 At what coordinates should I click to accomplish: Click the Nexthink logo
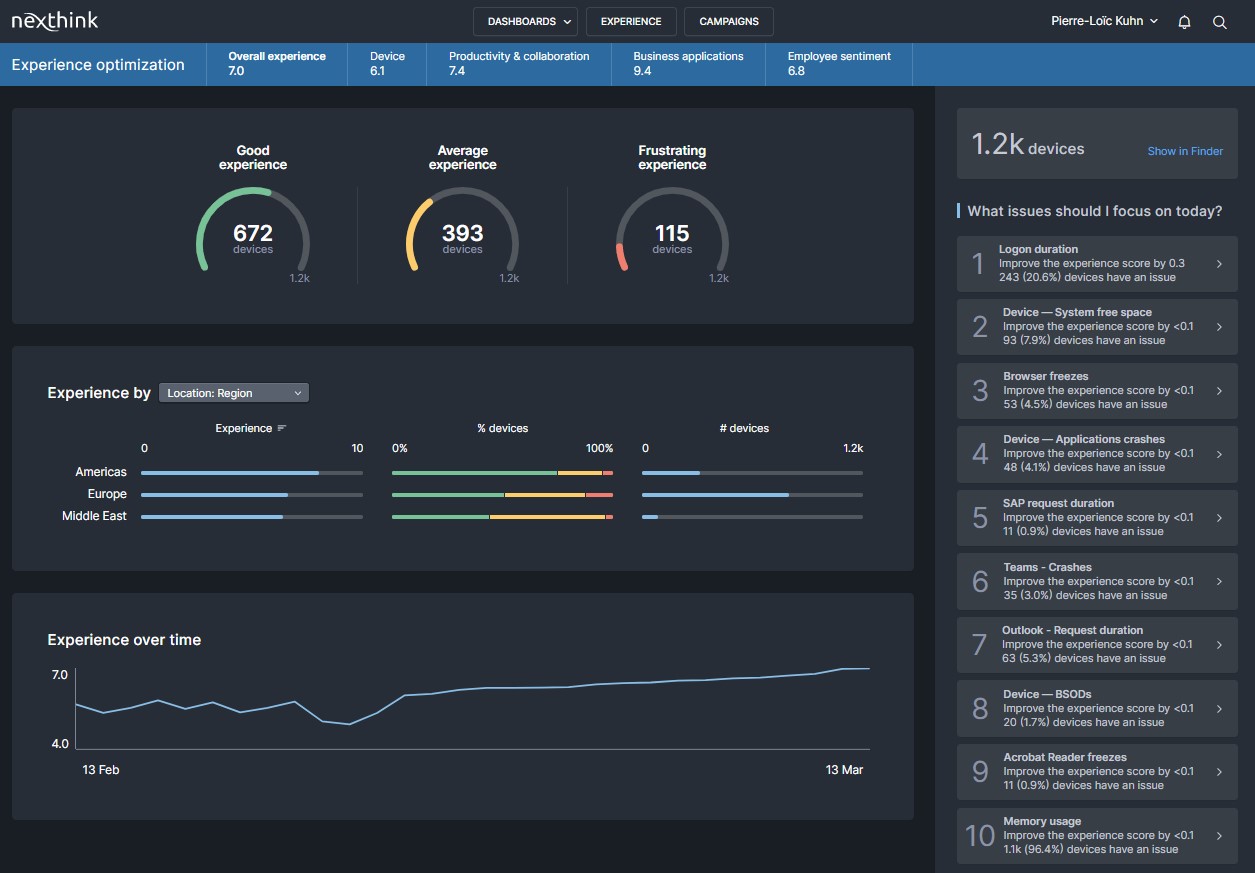tap(56, 19)
